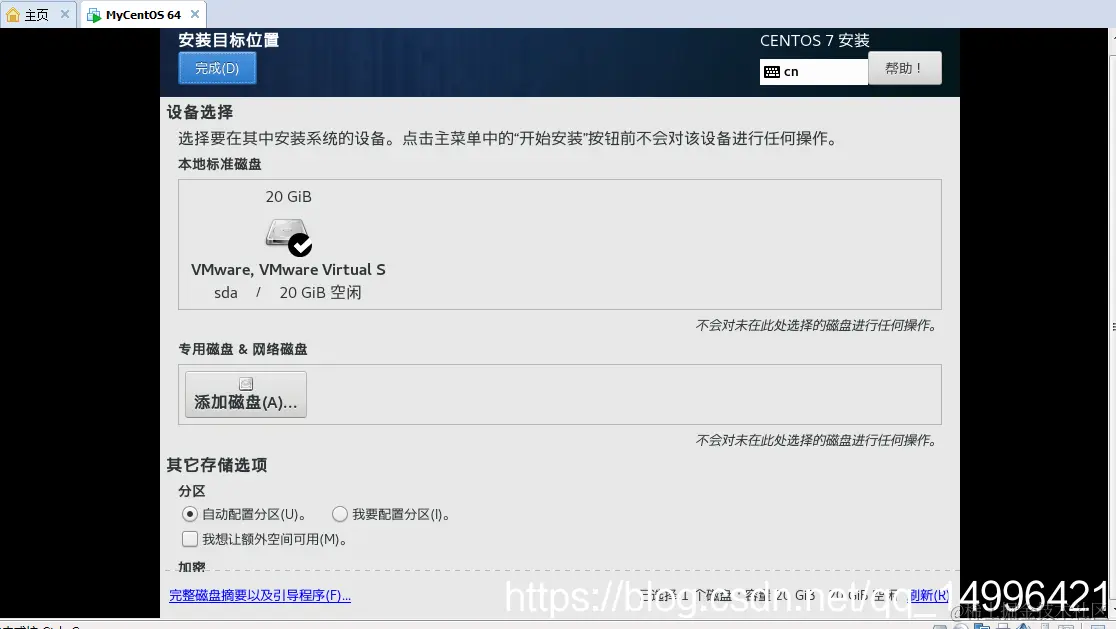1116x629 pixels.
Task: Select 我要配置分区(I) partitioning option
Action: pyautogui.click(x=340, y=514)
